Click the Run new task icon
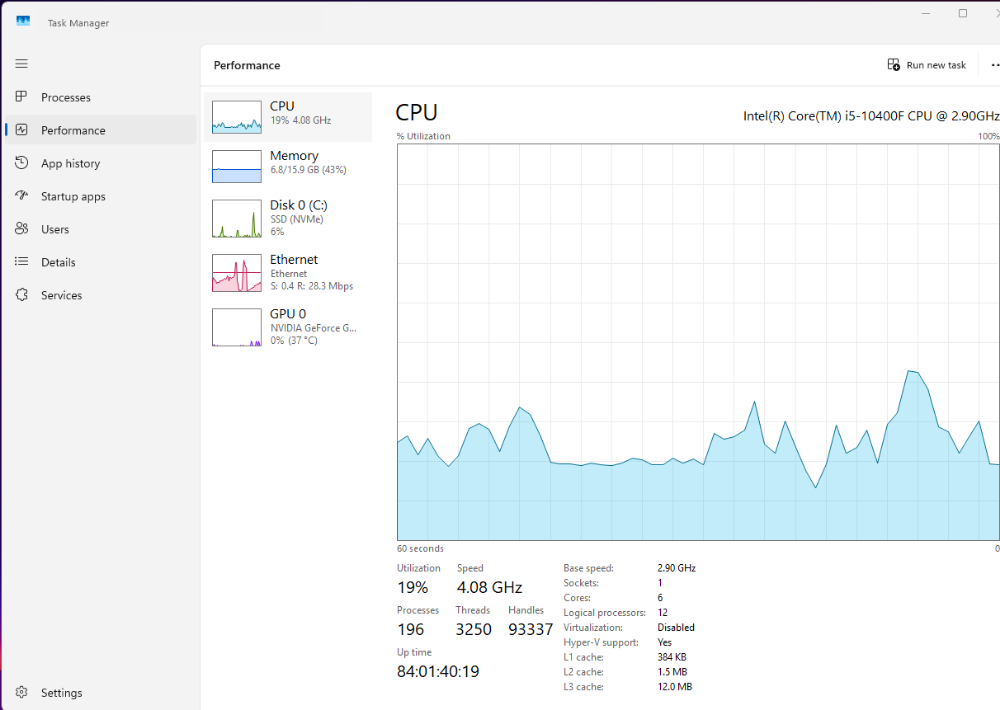This screenshot has width=1000, height=710. 893,64
